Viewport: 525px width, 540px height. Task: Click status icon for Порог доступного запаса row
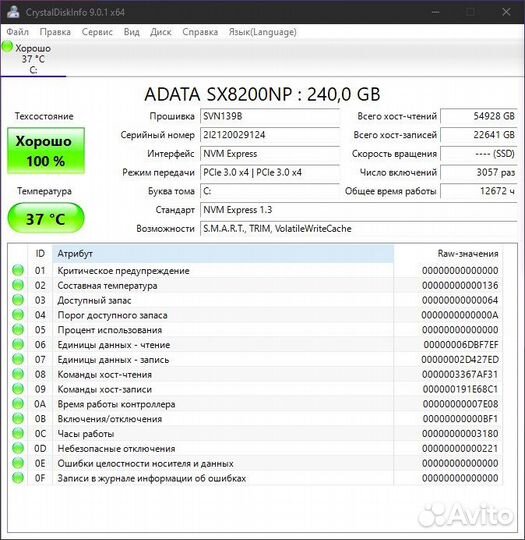(18, 315)
